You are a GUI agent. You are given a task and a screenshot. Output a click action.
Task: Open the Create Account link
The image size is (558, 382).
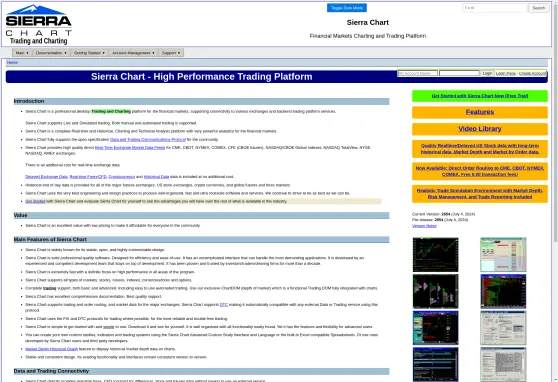(x=532, y=73)
